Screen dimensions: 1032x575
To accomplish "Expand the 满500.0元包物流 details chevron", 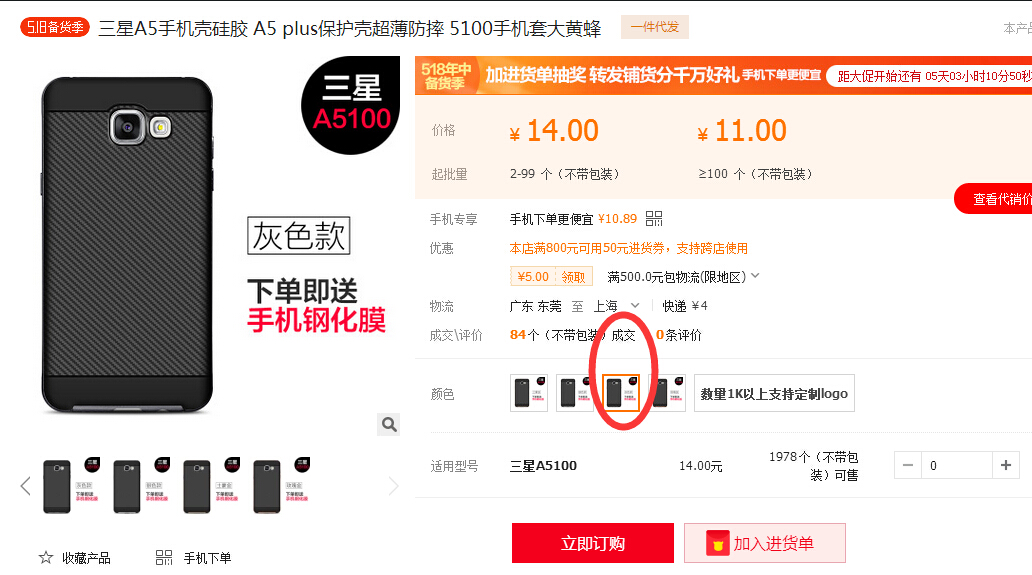I will point(755,276).
